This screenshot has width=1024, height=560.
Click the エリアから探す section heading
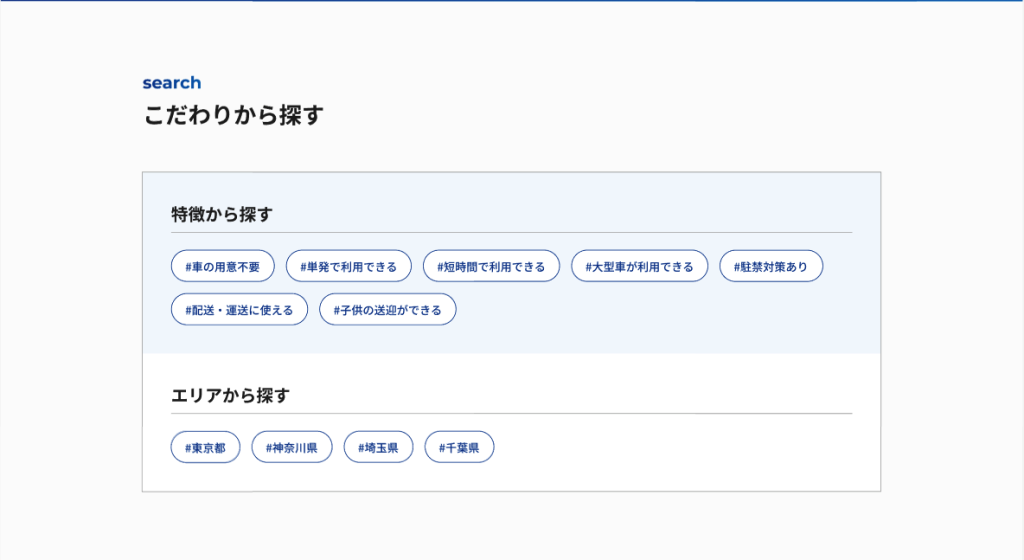pos(230,396)
